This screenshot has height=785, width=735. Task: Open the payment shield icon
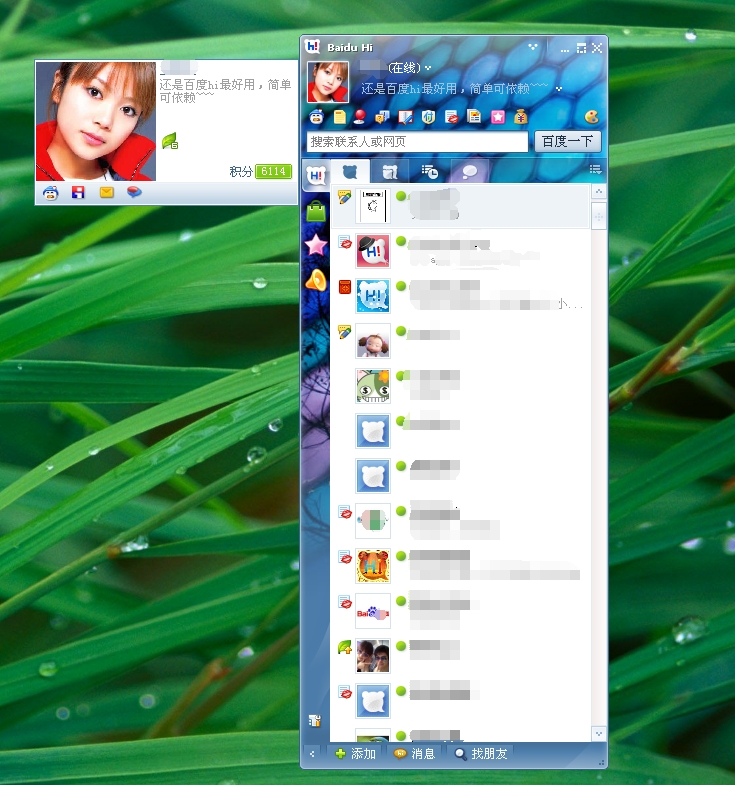coord(429,117)
